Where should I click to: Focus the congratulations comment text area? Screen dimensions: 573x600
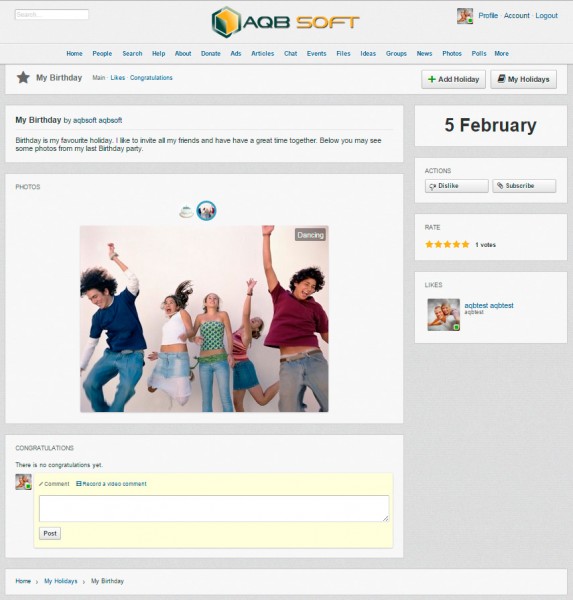pyautogui.click(x=214, y=509)
